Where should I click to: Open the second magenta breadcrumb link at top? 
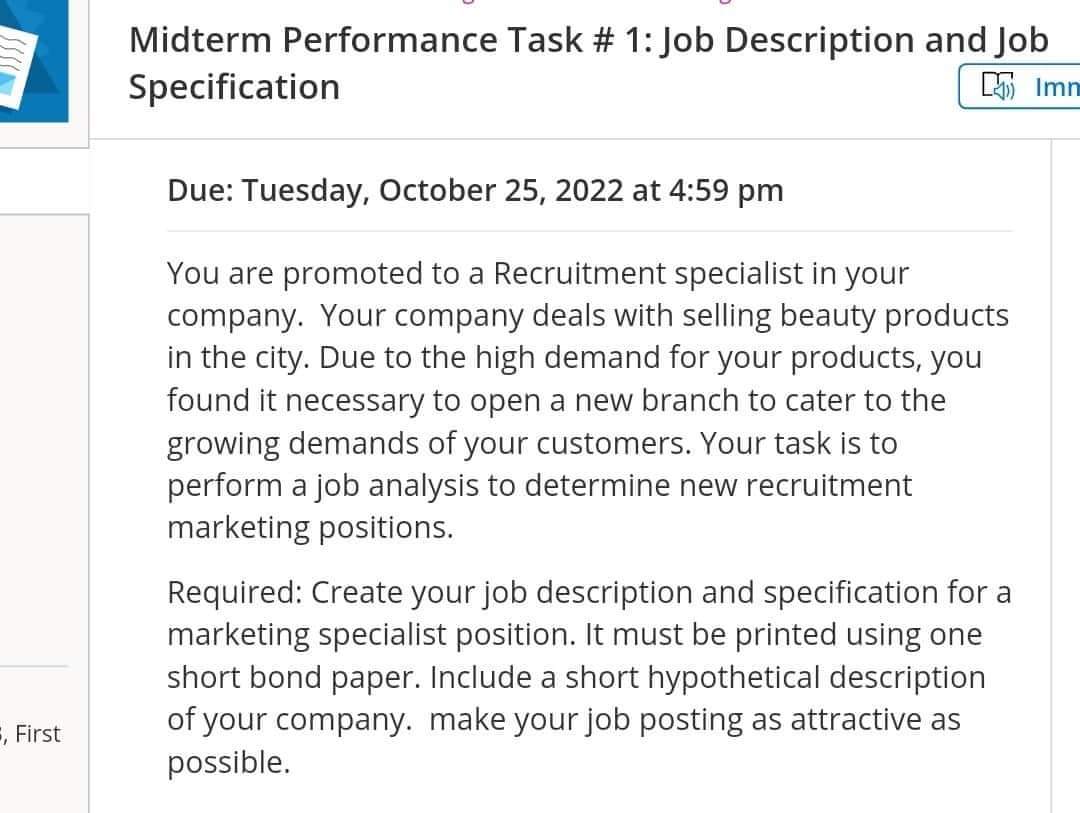point(715,3)
